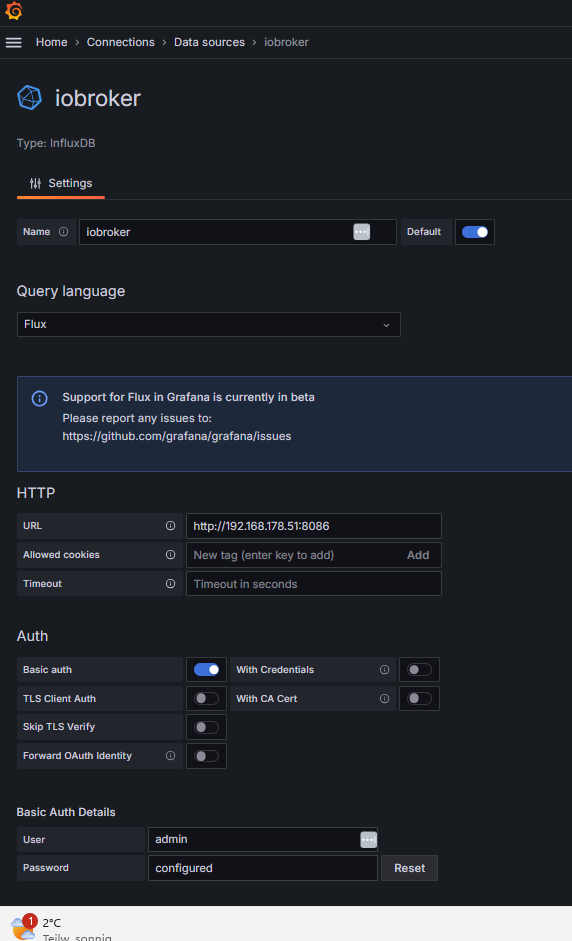
Task: Click the info icon next to Name
Action: point(64,232)
